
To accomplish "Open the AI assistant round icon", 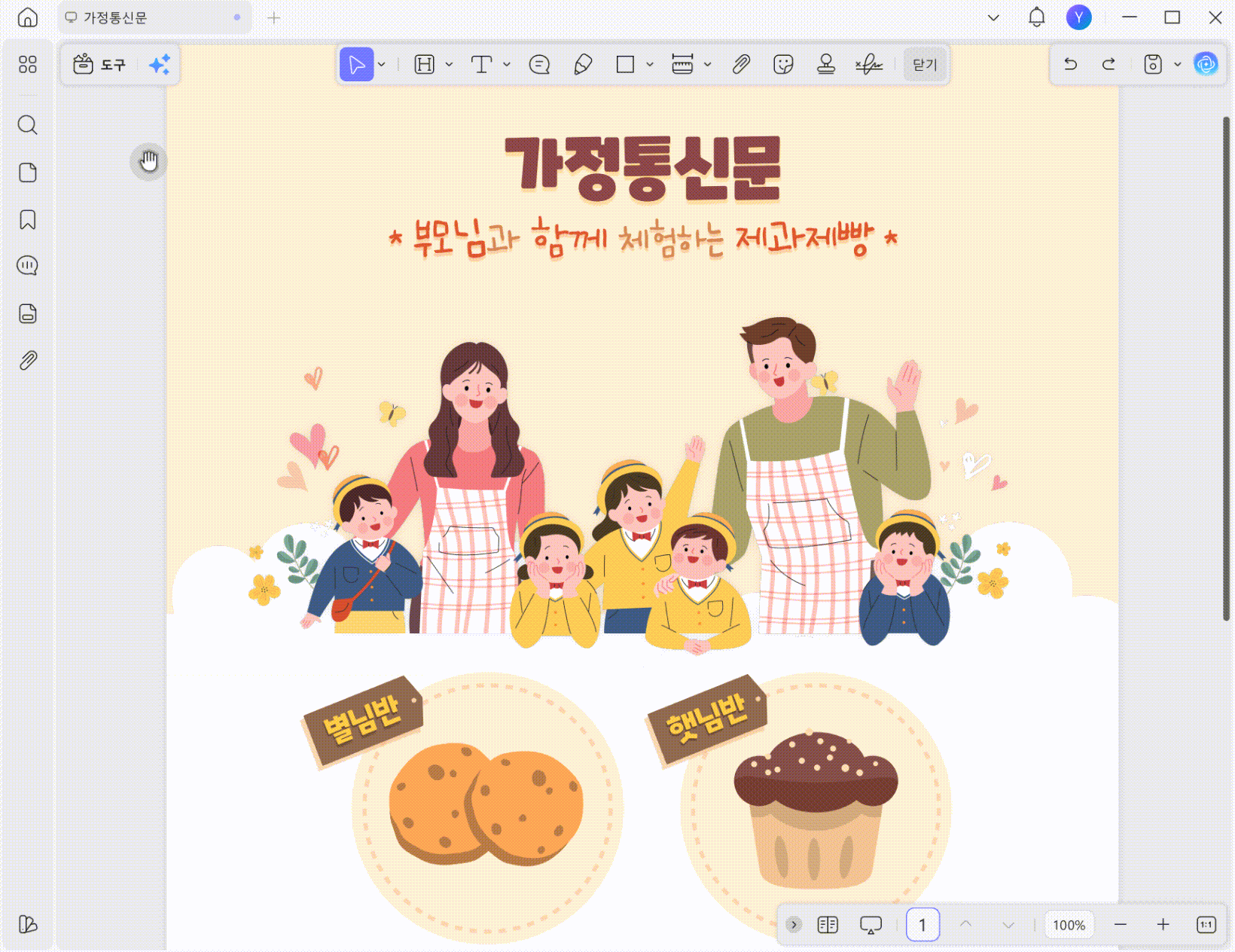I will coord(1206,65).
